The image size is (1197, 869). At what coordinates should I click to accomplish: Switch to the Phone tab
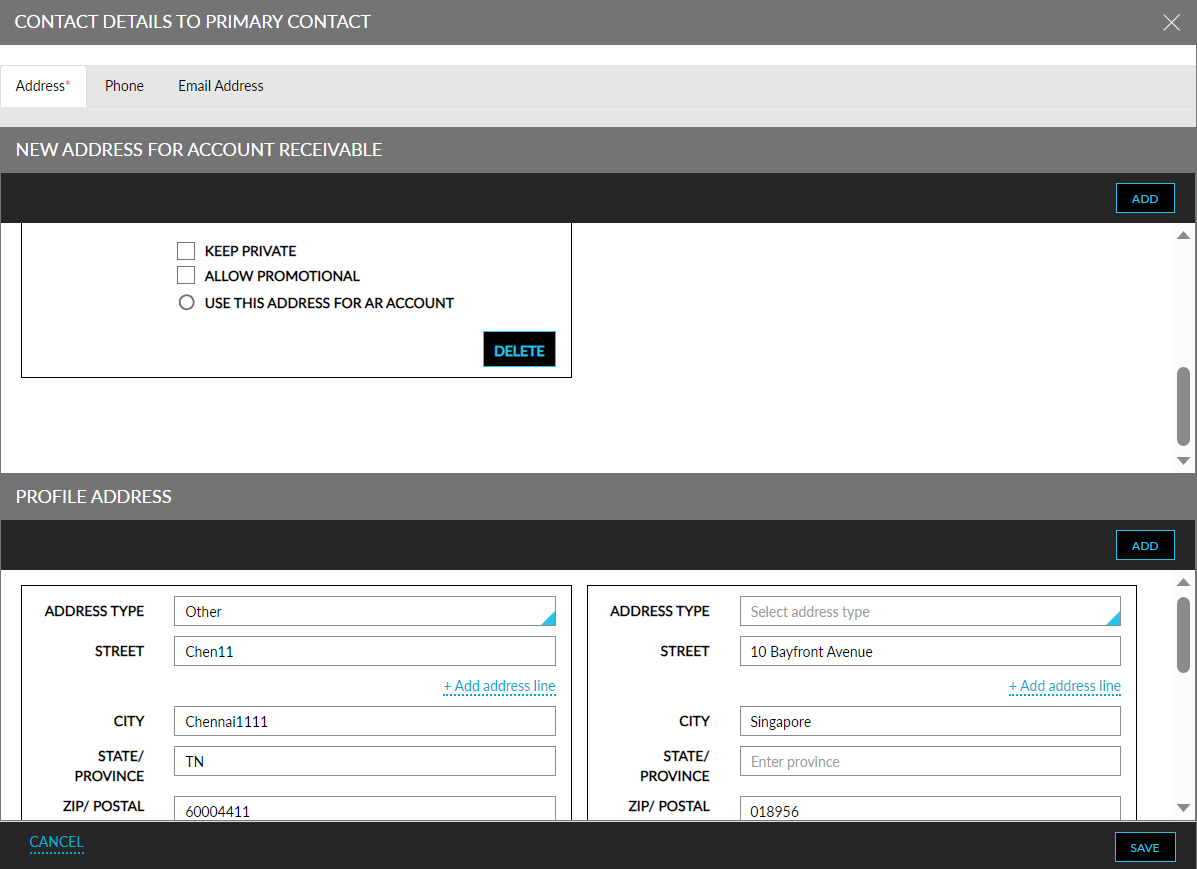[124, 85]
